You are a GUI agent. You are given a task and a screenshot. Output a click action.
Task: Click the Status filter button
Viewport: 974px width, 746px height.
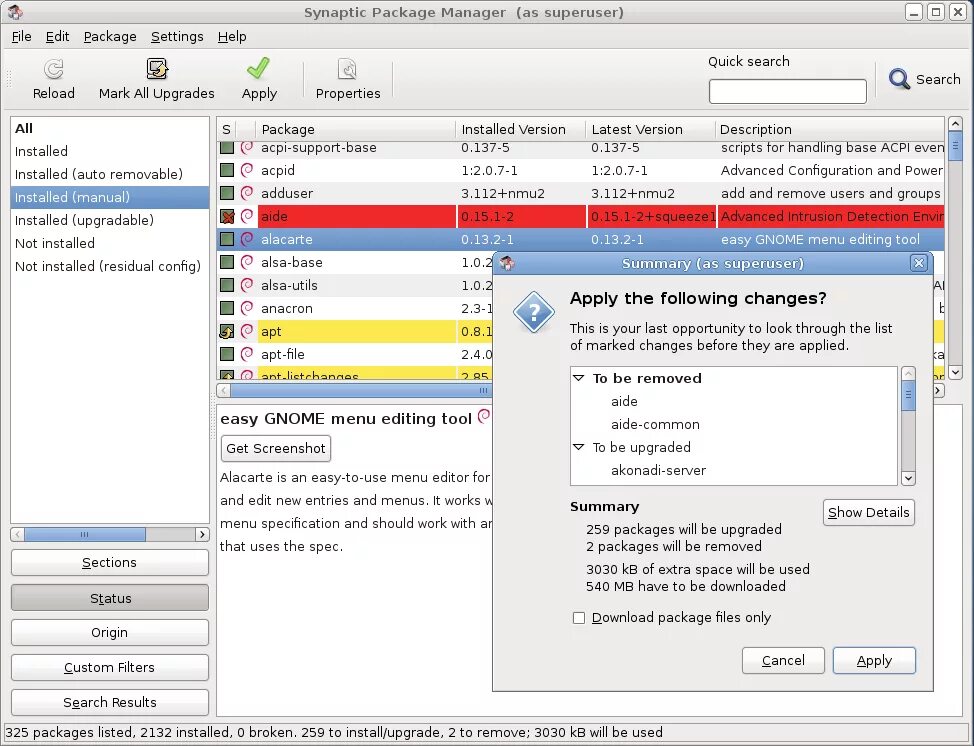(x=109, y=598)
